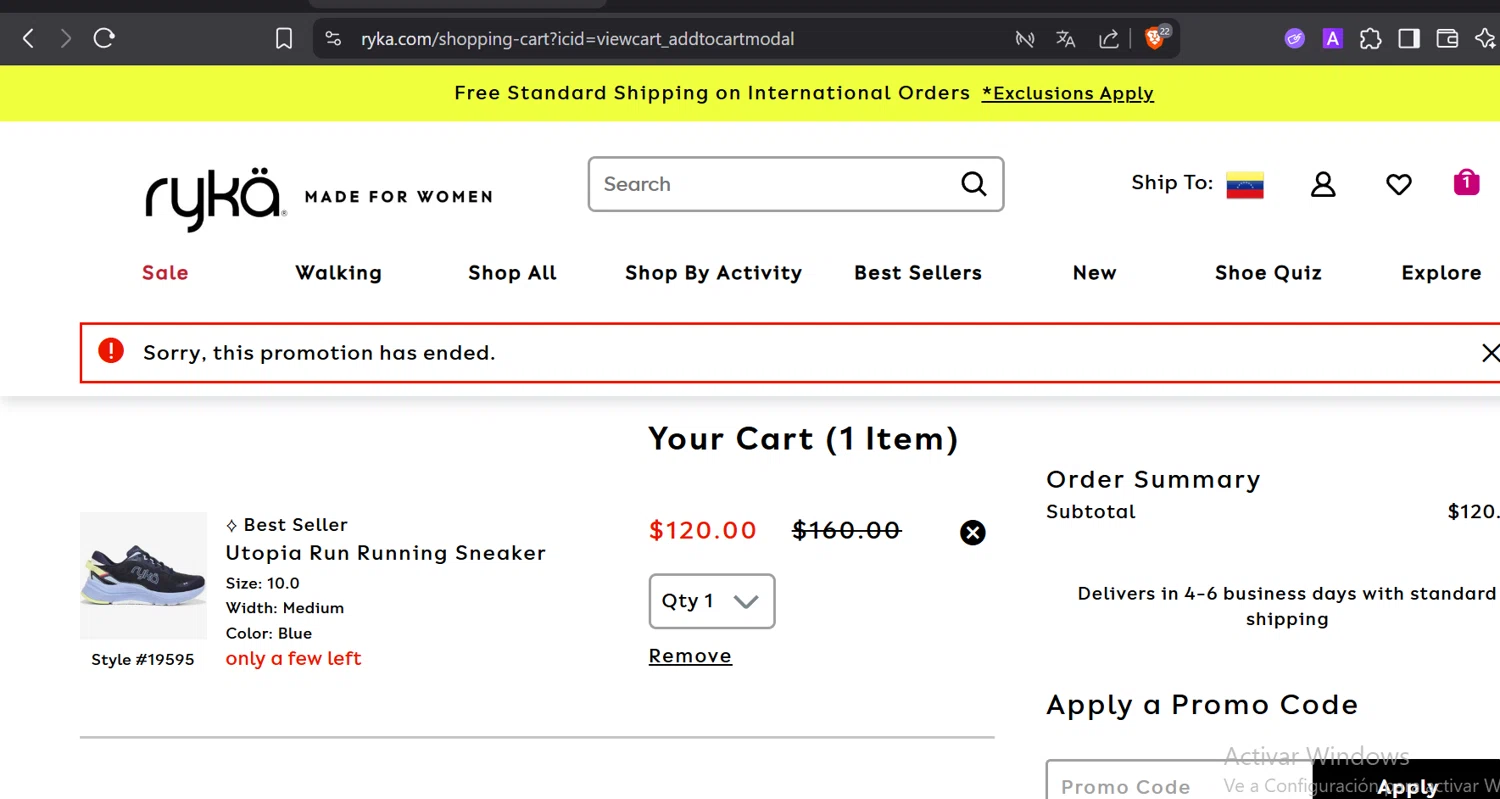
Task: Open the pink shopping bag icon
Action: point(1466,182)
